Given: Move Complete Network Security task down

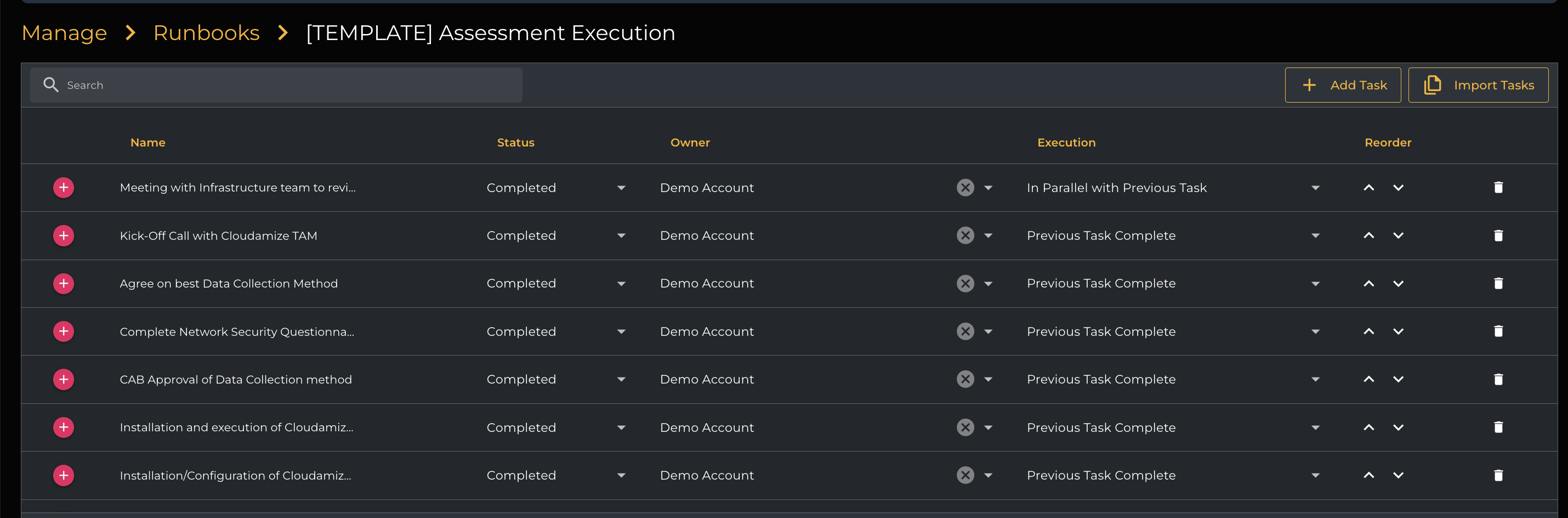Looking at the screenshot, I should point(1398,331).
